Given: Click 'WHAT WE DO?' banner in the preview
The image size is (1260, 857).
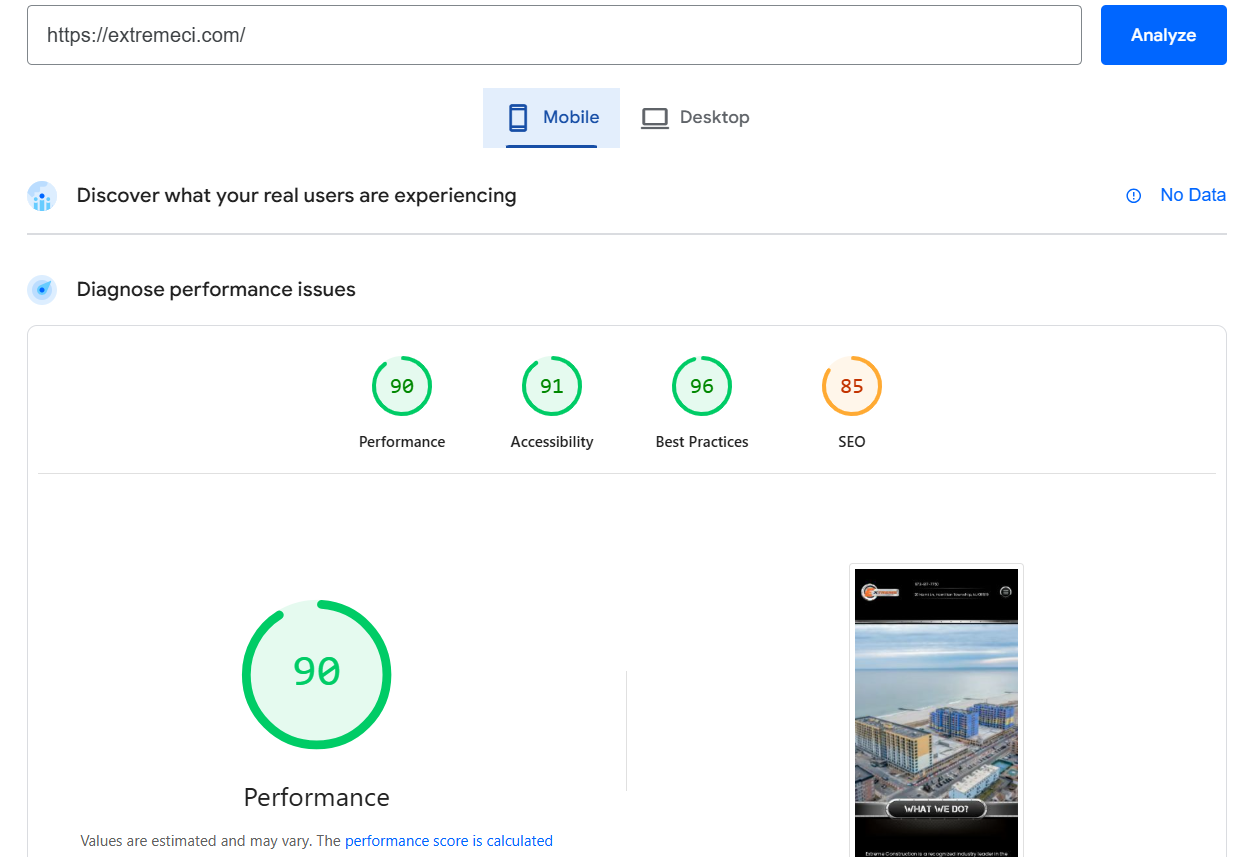Looking at the screenshot, I should 936,809.
